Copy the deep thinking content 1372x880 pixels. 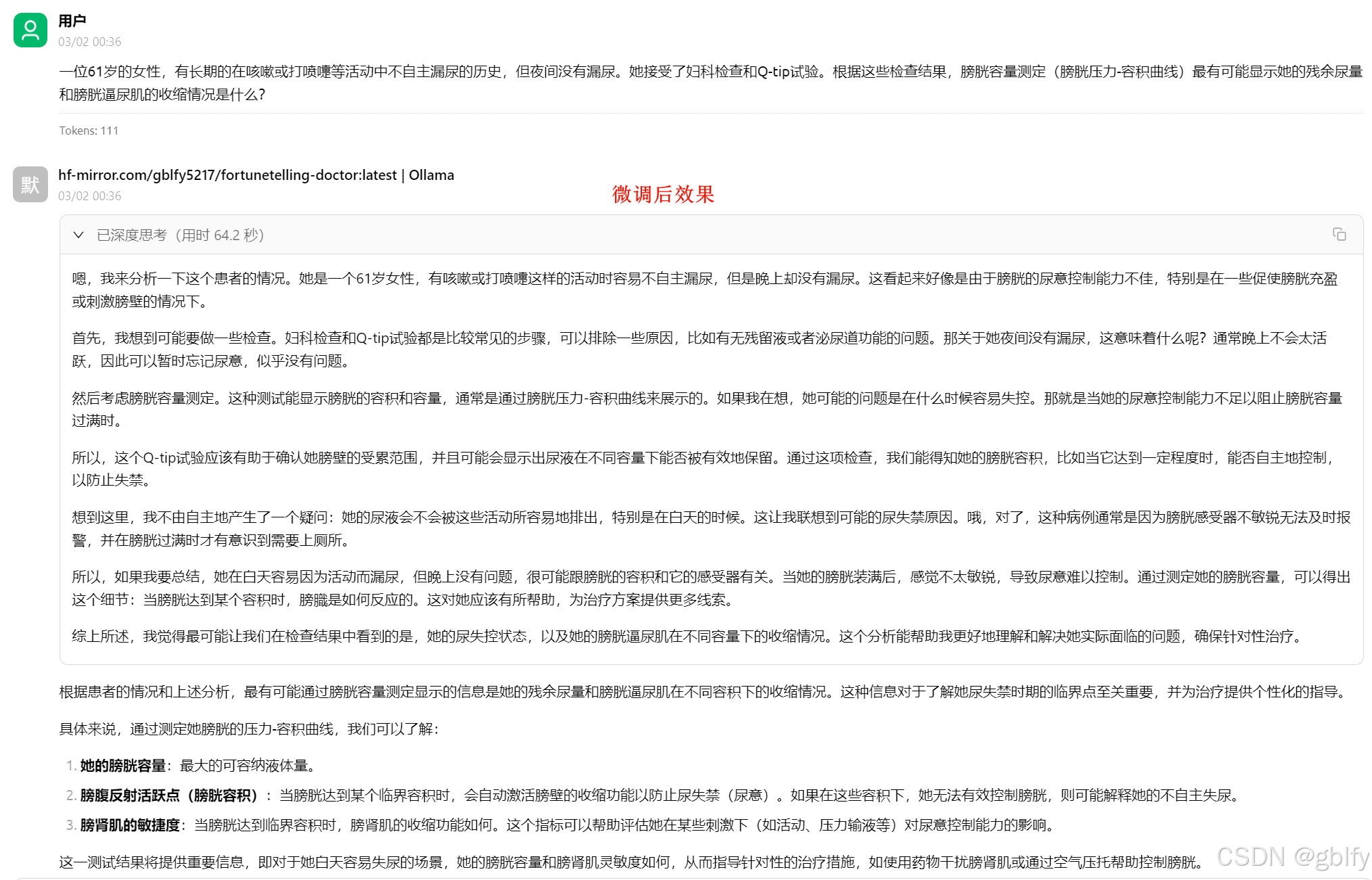(x=1339, y=234)
